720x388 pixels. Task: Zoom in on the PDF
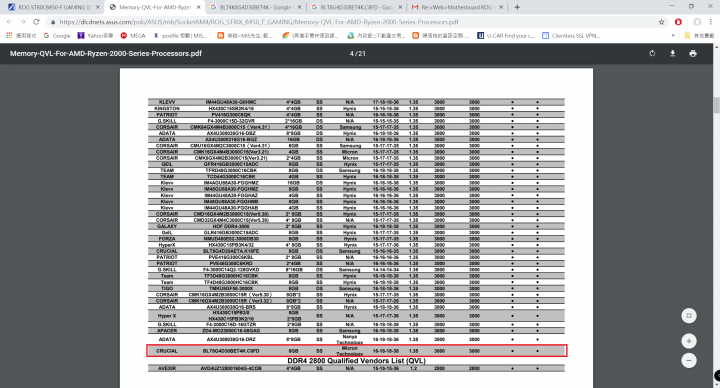coord(688,341)
